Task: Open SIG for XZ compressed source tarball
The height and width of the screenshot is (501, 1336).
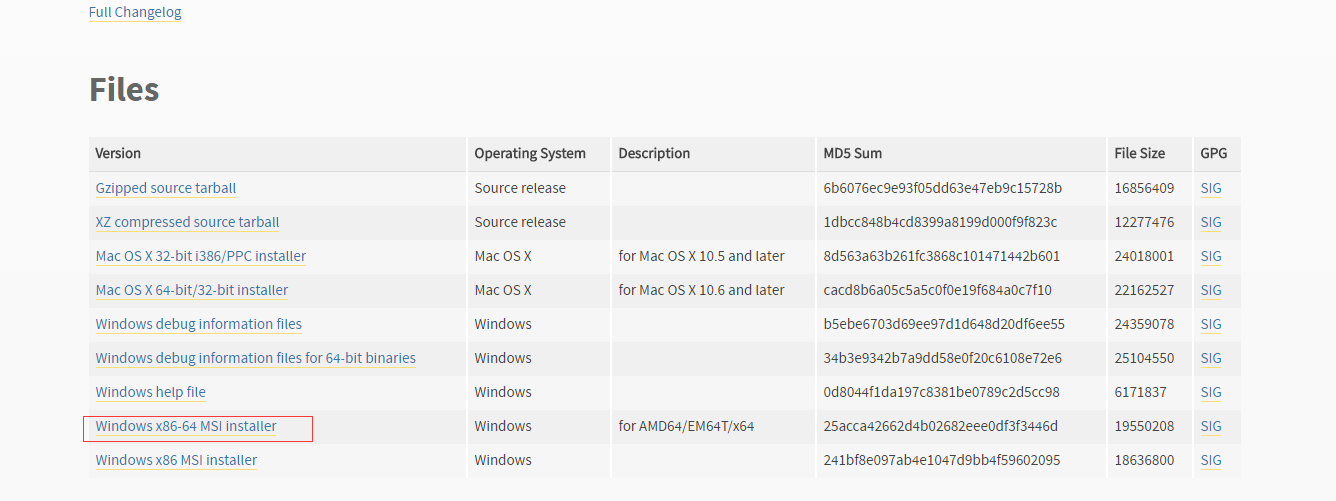Action: coord(1211,222)
